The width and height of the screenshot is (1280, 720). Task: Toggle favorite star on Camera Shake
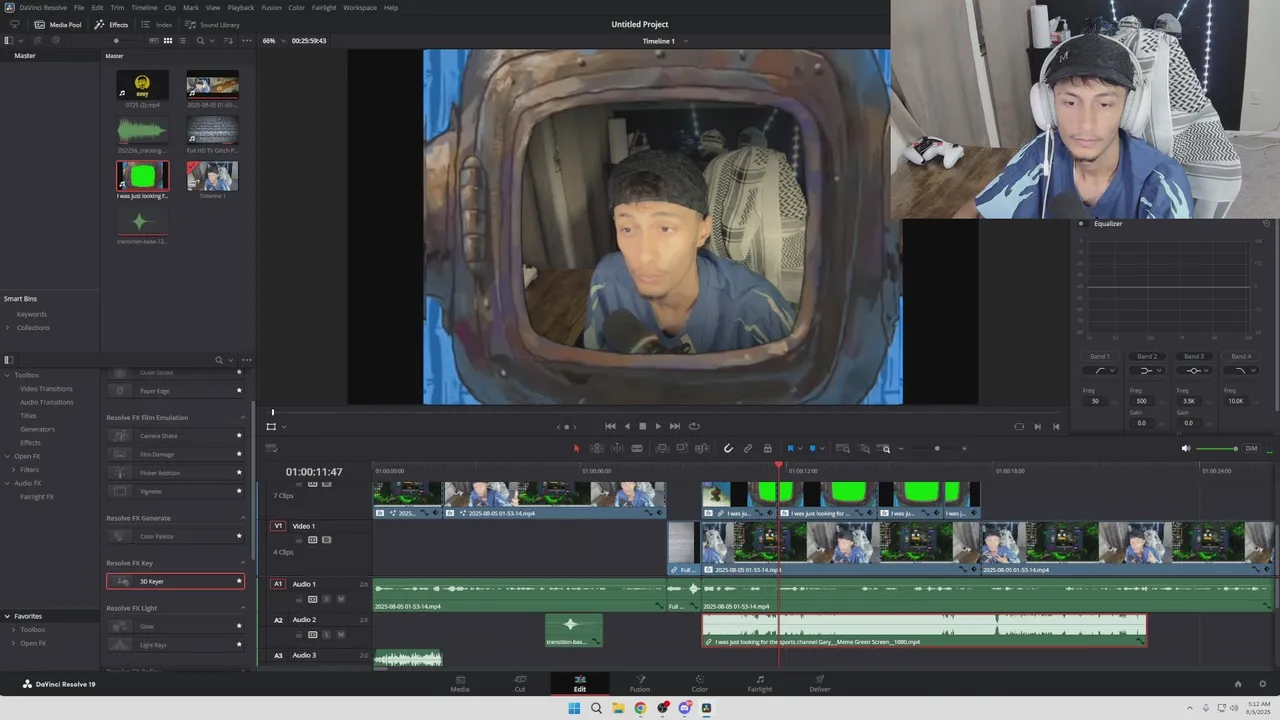(239, 436)
